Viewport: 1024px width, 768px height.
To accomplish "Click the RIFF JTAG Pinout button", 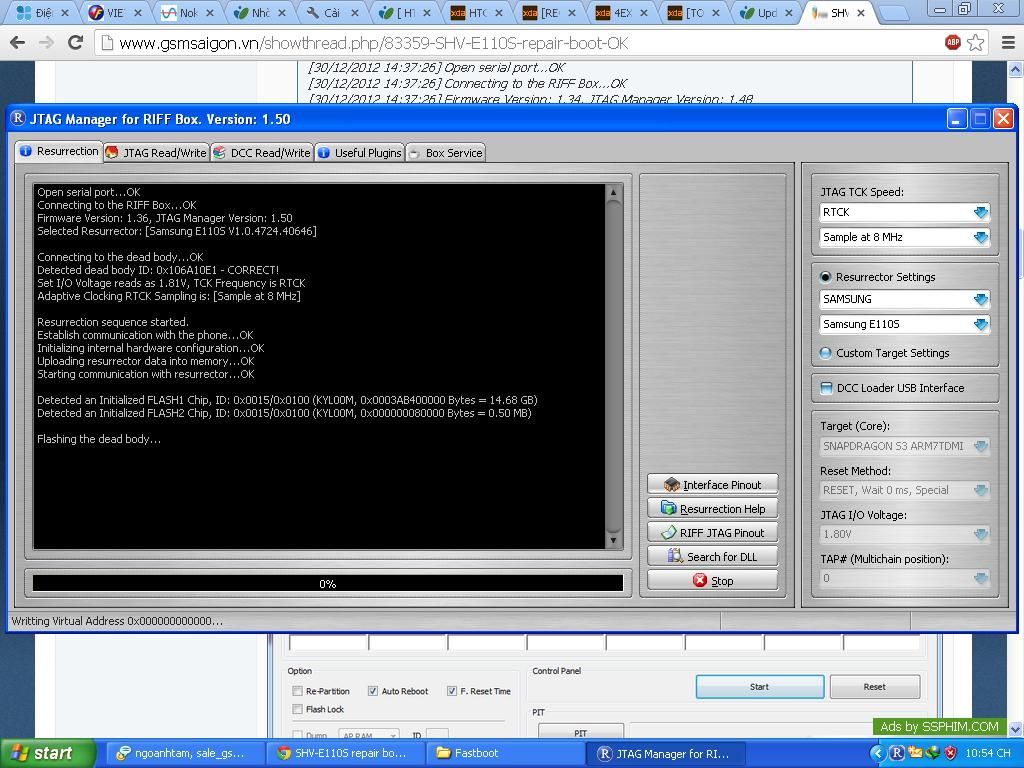I will pos(712,533).
